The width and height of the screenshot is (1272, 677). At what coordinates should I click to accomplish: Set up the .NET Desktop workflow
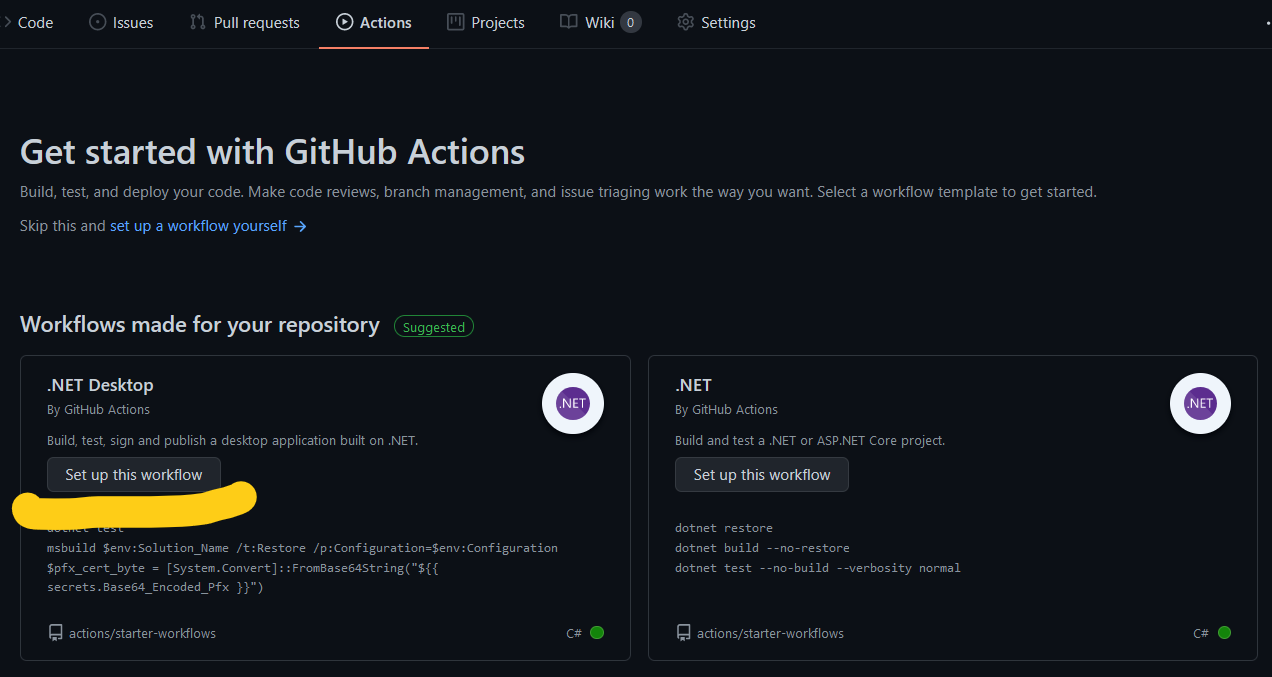pyautogui.click(x=134, y=475)
